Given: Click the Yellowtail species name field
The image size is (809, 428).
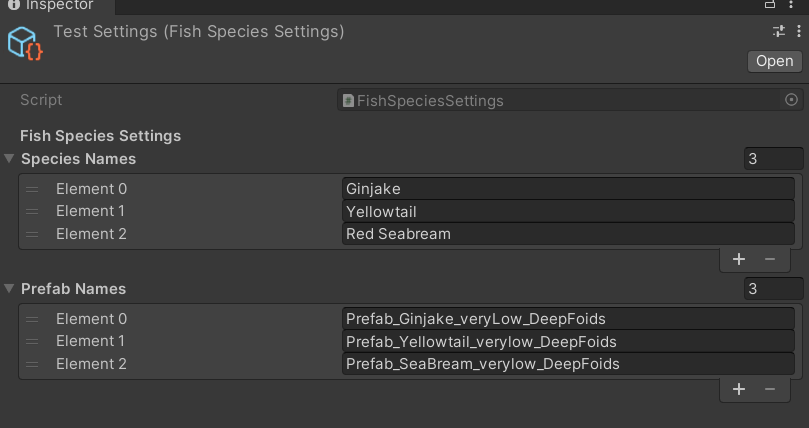Looking at the screenshot, I should [567, 211].
